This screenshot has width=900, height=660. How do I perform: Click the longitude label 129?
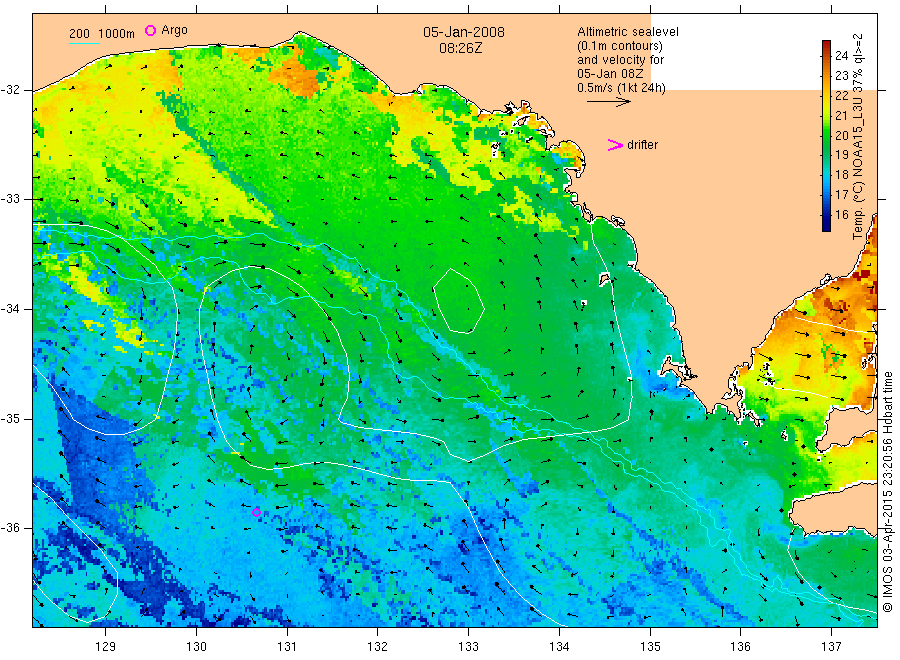[x=106, y=647]
